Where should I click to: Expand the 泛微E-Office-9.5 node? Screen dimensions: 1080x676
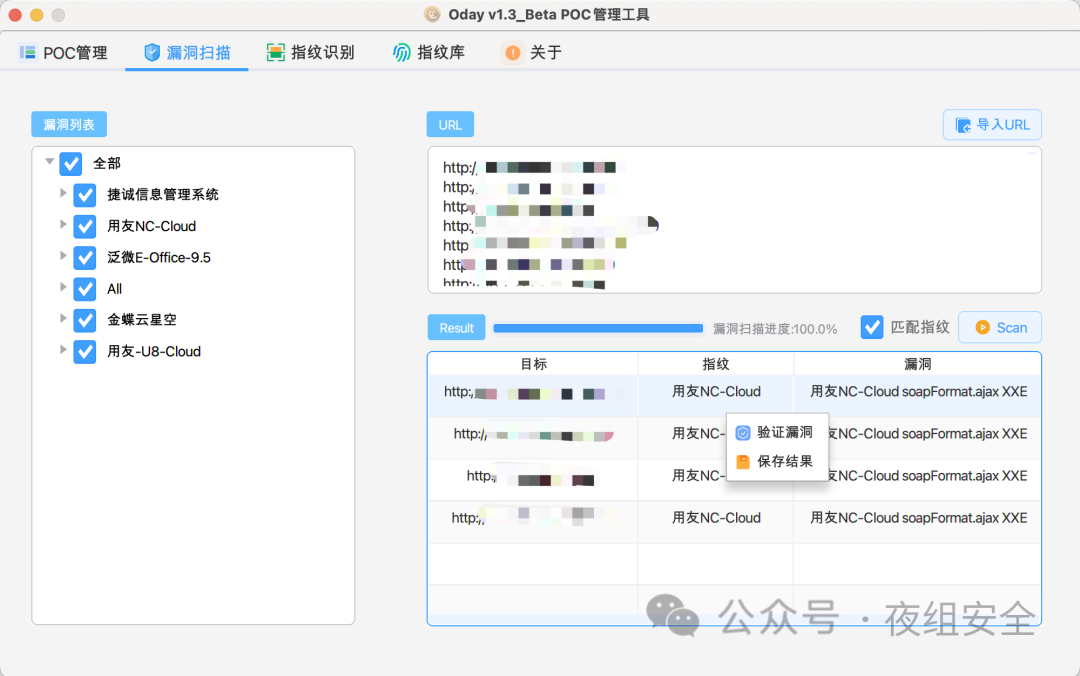pos(63,256)
